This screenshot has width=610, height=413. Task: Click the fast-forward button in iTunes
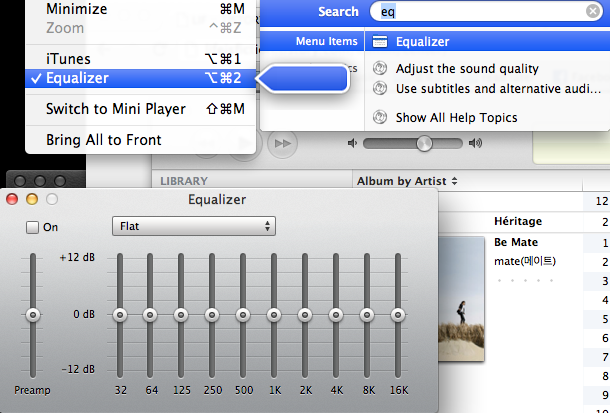pyautogui.click(x=283, y=144)
